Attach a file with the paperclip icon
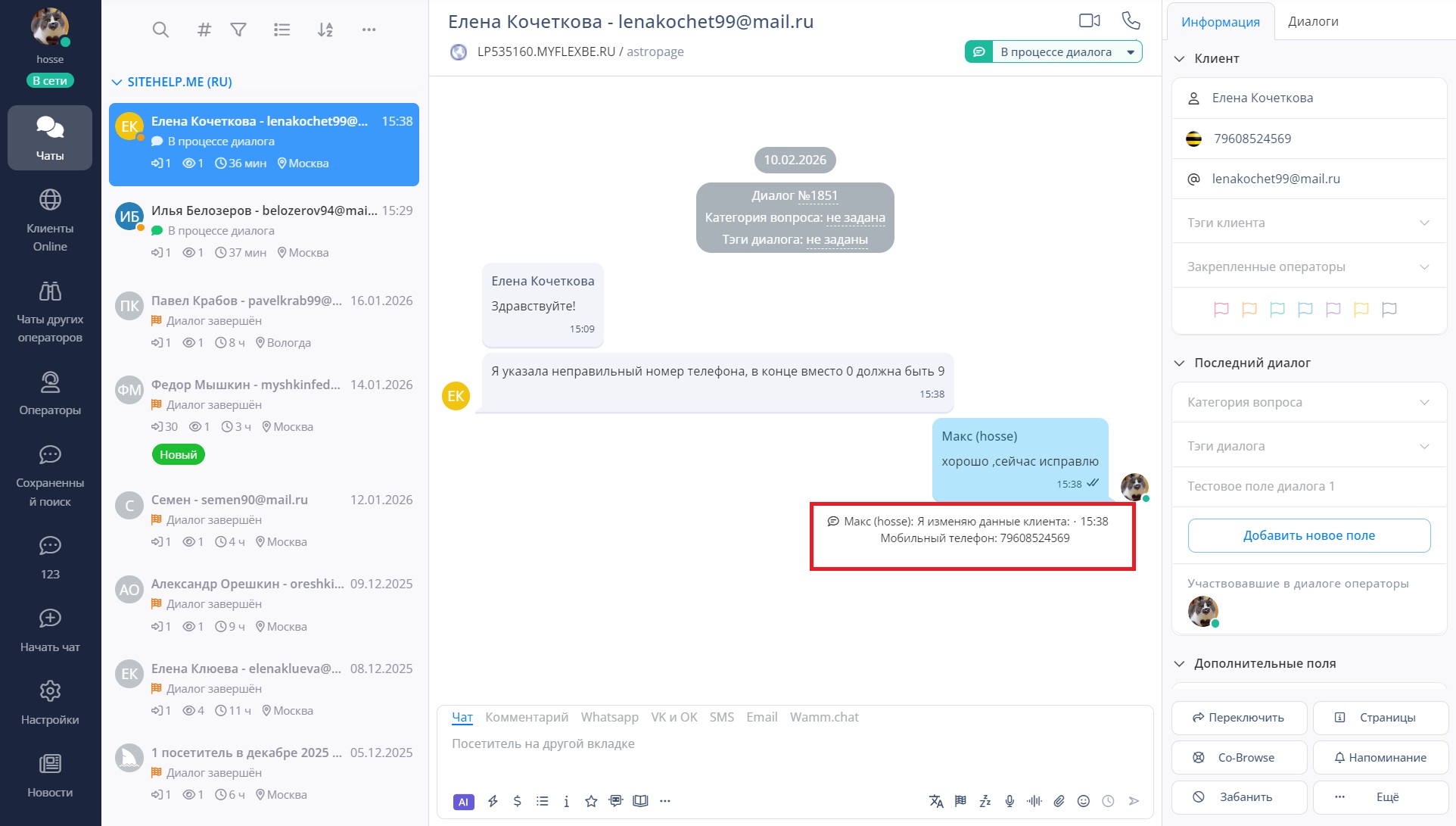The width and height of the screenshot is (1456, 826). pos(1059,801)
